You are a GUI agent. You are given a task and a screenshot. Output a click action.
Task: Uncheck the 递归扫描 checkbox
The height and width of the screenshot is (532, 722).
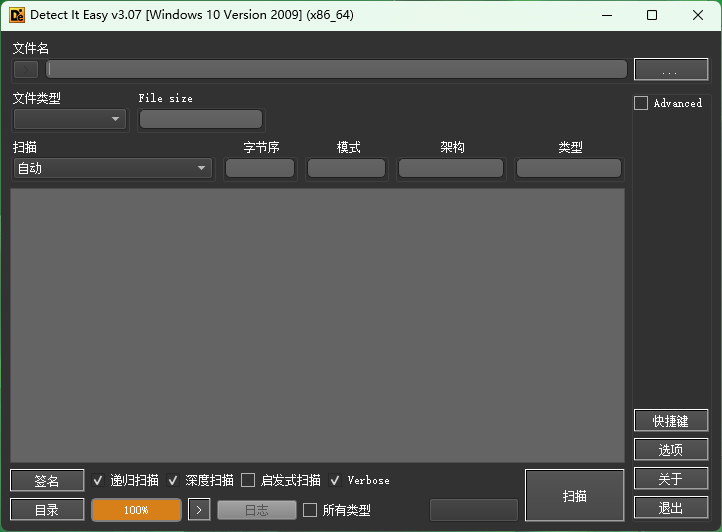coord(97,481)
